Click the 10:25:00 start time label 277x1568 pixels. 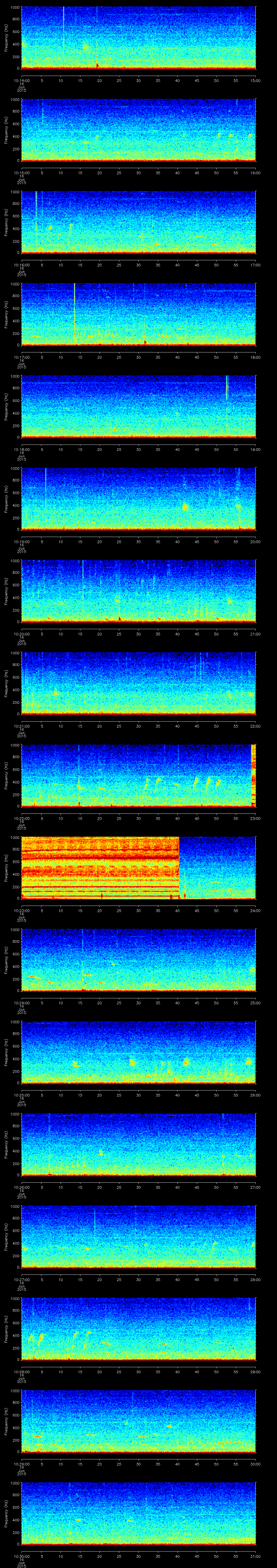[21, 1095]
